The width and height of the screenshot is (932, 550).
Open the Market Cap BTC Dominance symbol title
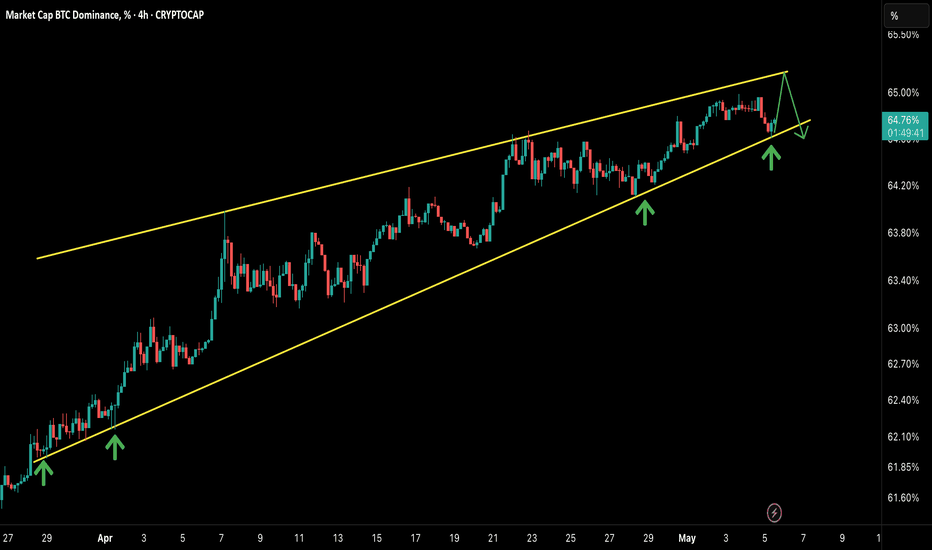tap(105, 15)
